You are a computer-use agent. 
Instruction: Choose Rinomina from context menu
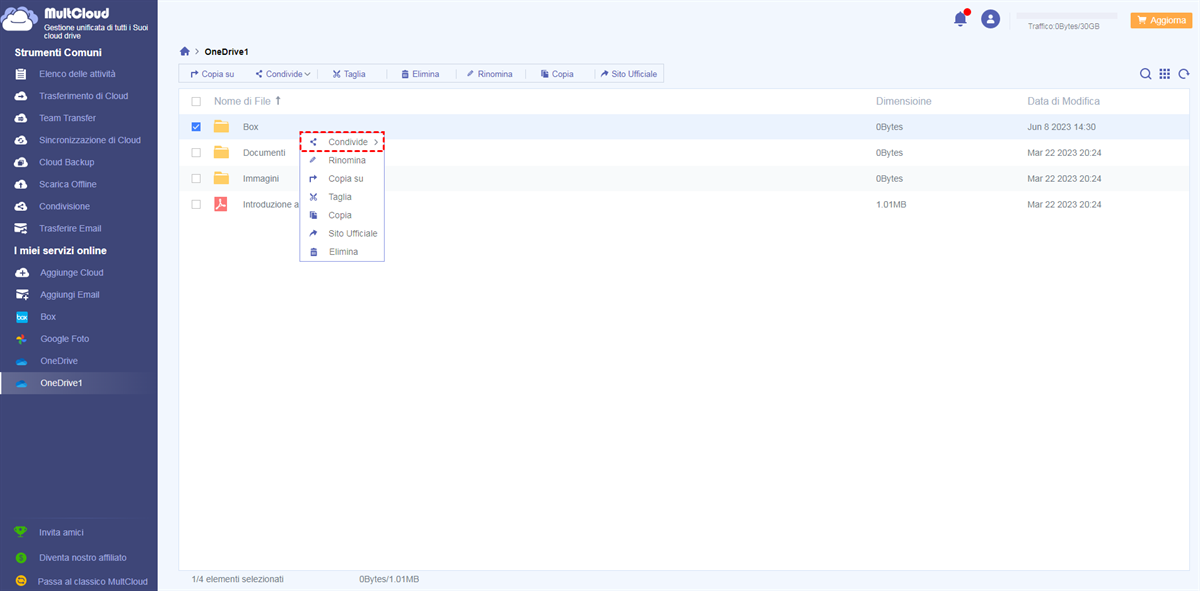point(346,160)
